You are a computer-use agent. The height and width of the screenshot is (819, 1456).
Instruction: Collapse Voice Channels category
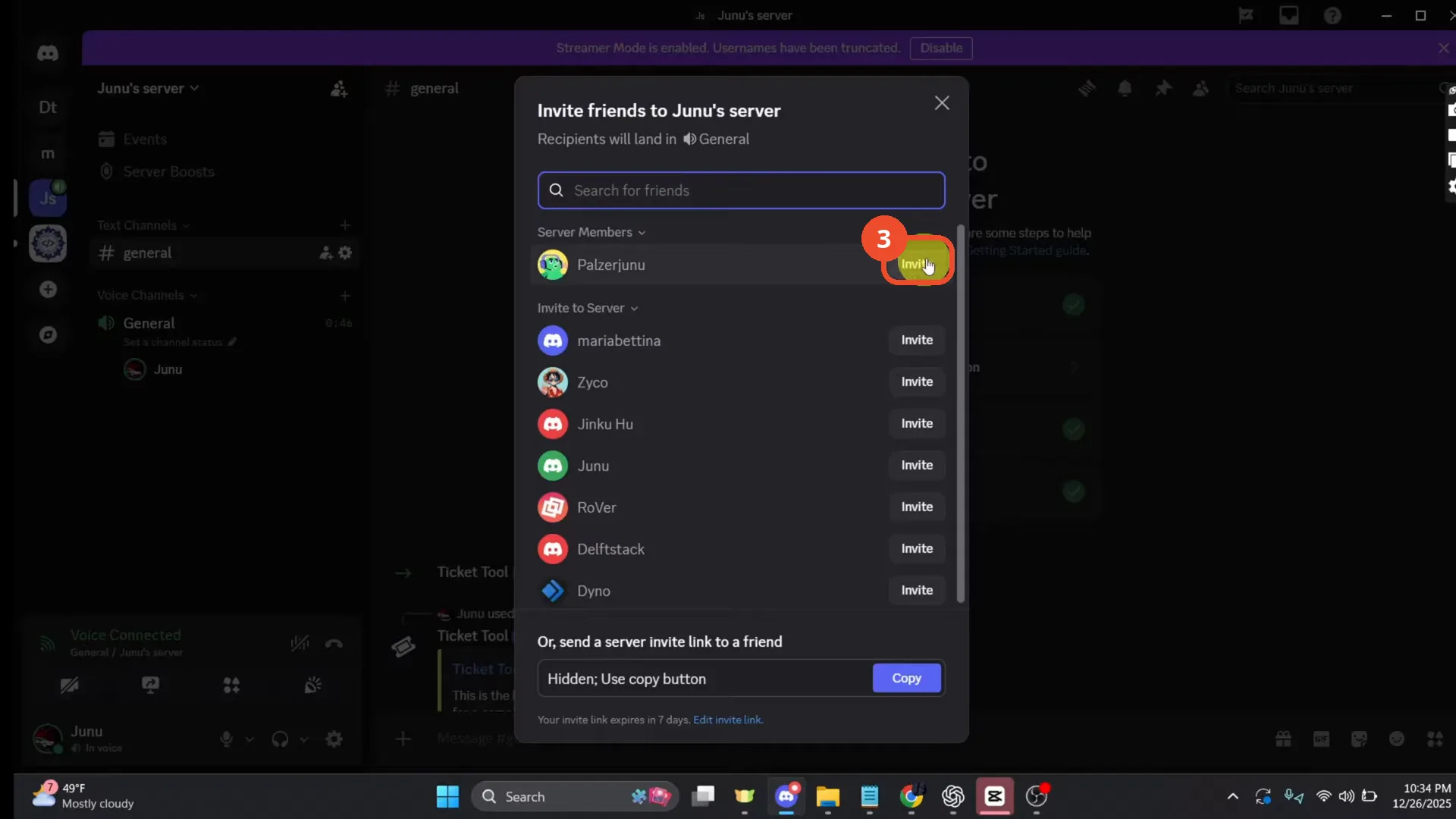[146, 295]
